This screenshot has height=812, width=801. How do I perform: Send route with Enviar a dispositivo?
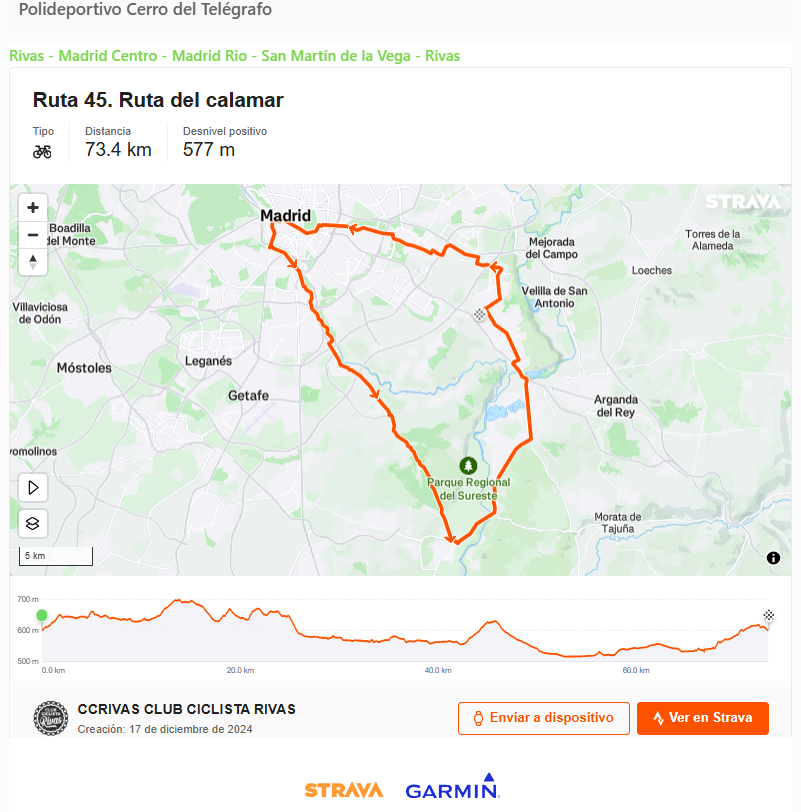(x=543, y=718)
